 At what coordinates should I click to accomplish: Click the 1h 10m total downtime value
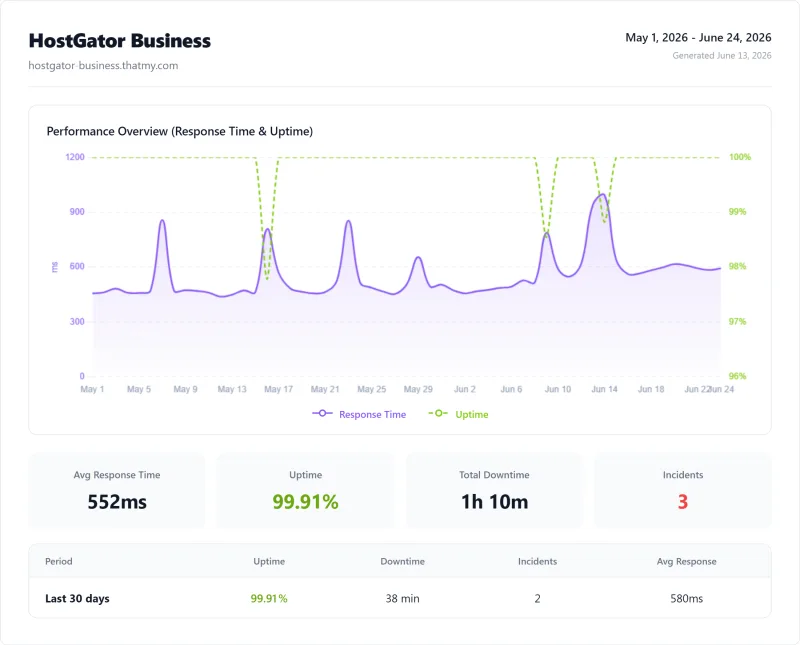coord(494,502)
